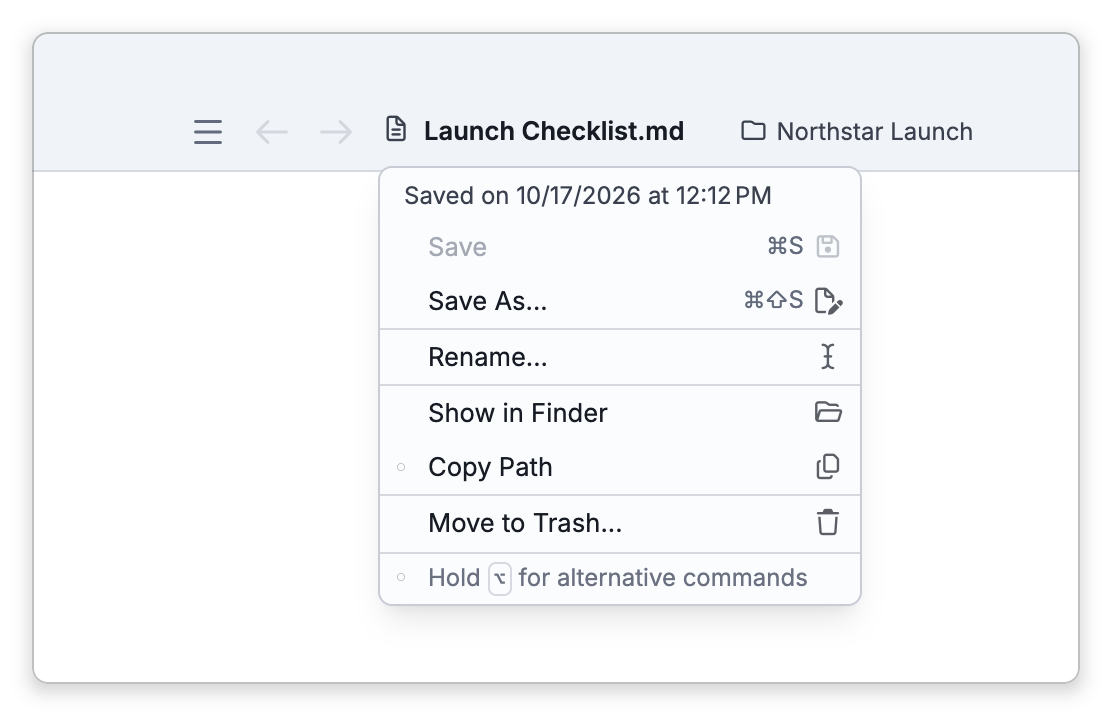Image resolution: width=1112 pixels, height=716 pixels.
Task: Choose Move to Trash...
Action: coord(620,523)
